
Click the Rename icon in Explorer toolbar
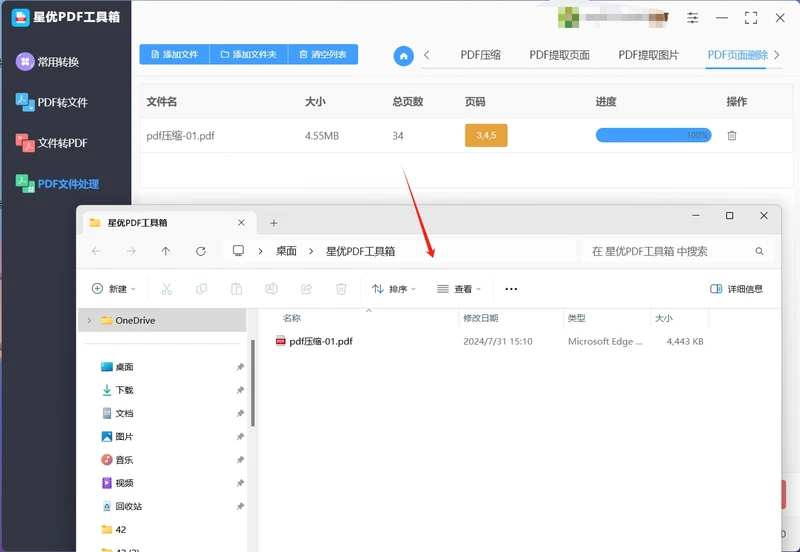pos(271,289)
